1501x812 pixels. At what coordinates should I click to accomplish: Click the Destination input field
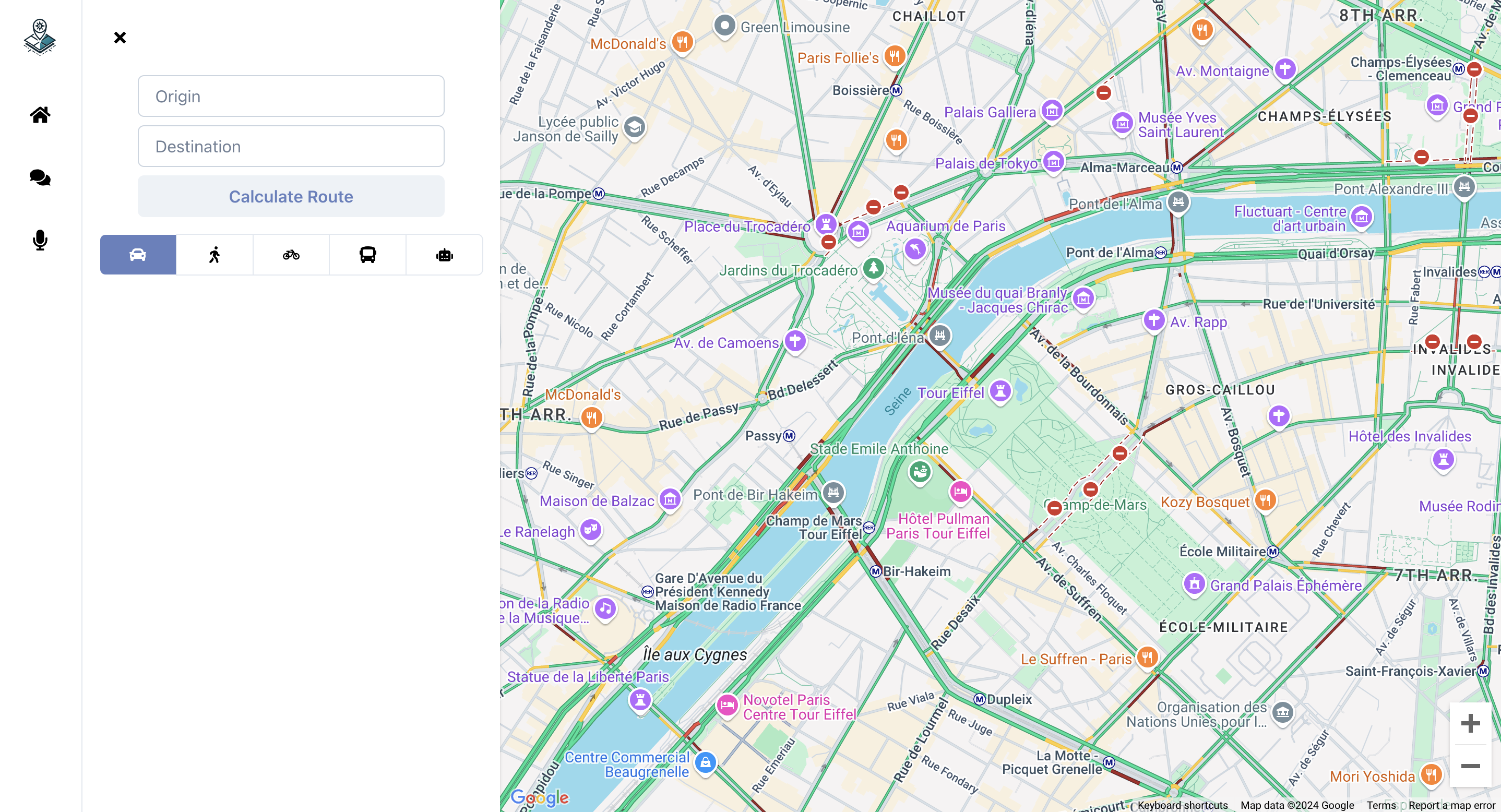point(291,146)
